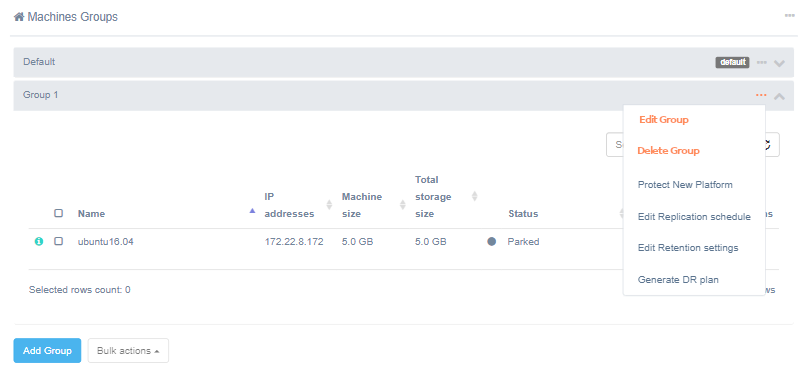Select Edit Replication schedule
The width and height of the screenshot is (807, 377).
[x=694, y=217]
